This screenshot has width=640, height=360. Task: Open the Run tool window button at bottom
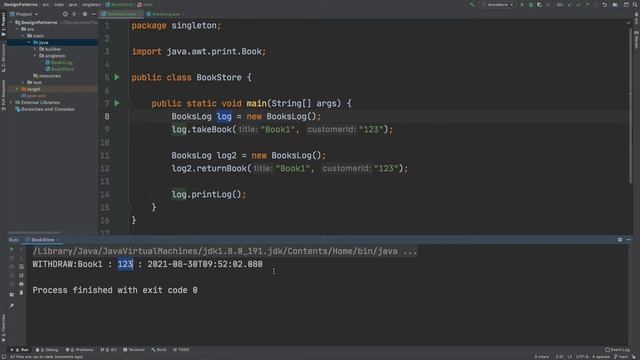pos(20,350)
